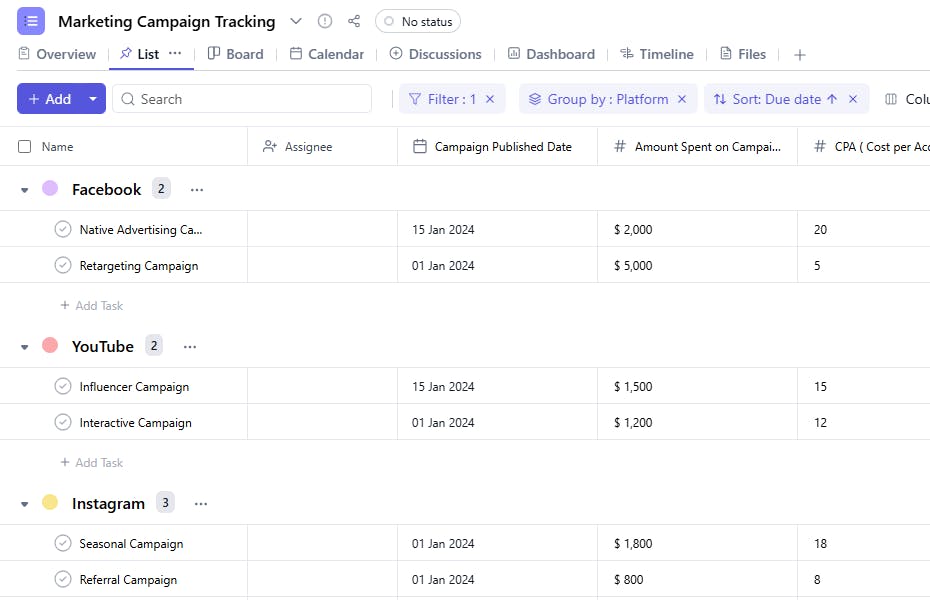Clear the Group by Platform chip
930x600 pixels.
click(682, 99)
